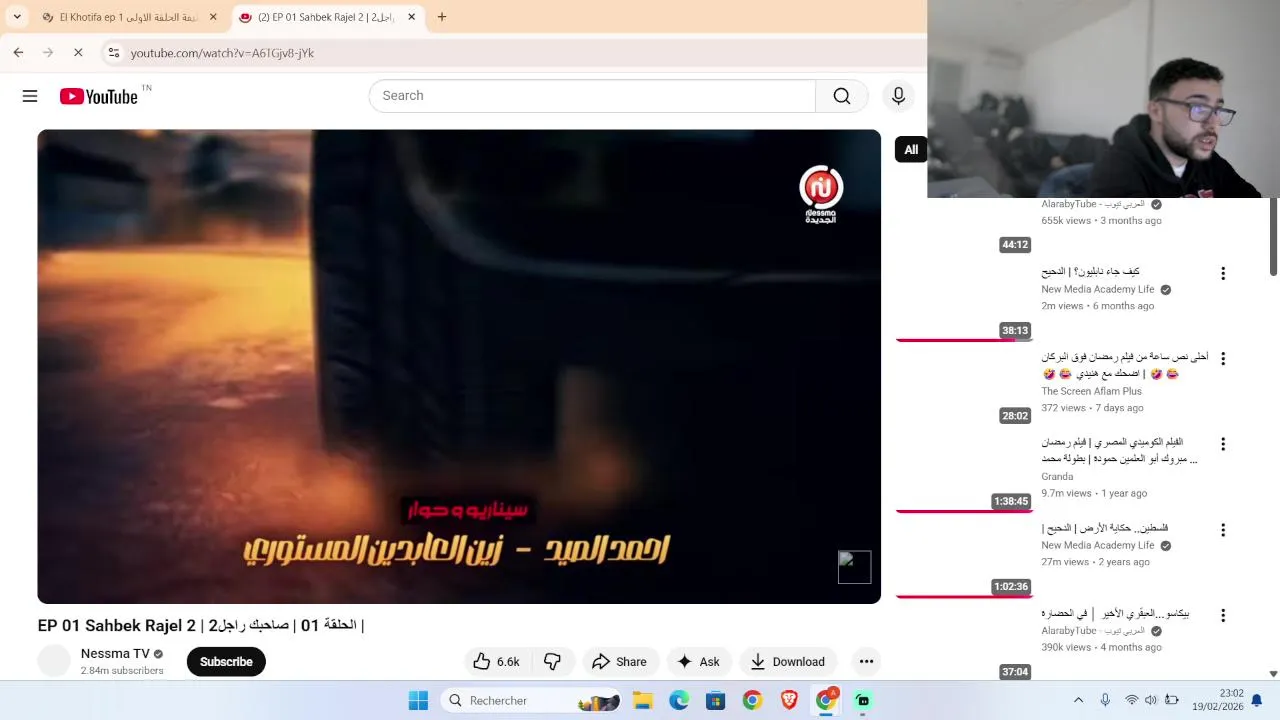The image size is (1280, 720).
Task: Open a new browser tab
Action: click(442, 17)
